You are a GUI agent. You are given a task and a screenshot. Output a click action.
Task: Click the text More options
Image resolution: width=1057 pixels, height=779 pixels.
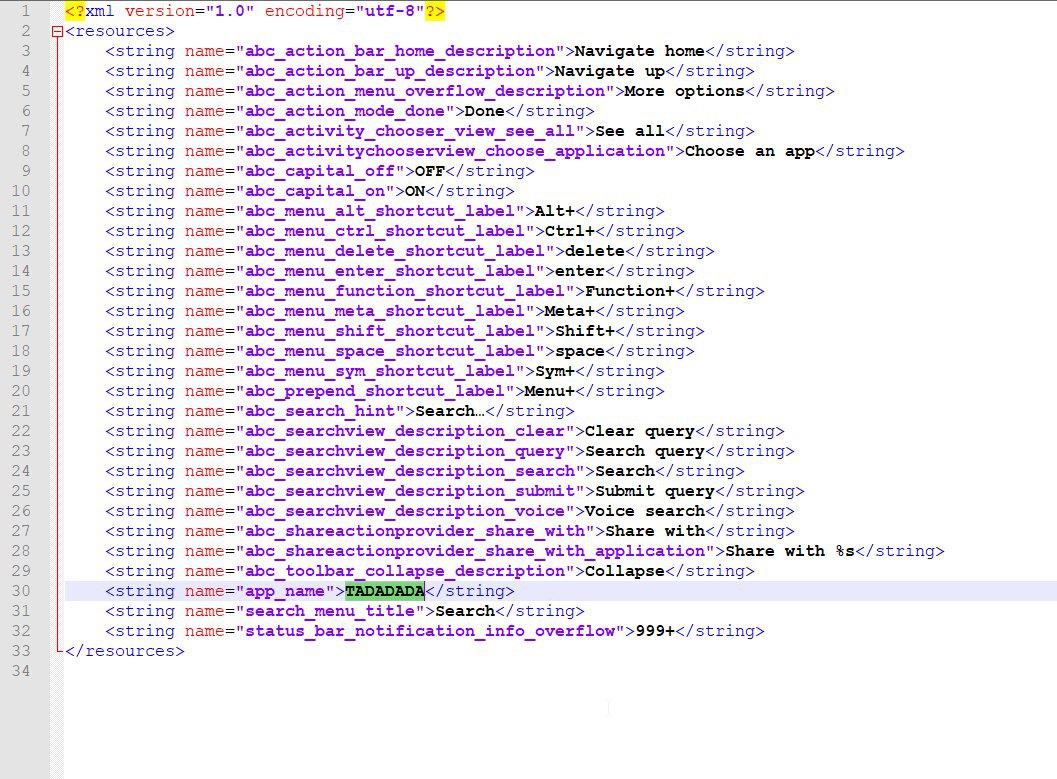684,92
